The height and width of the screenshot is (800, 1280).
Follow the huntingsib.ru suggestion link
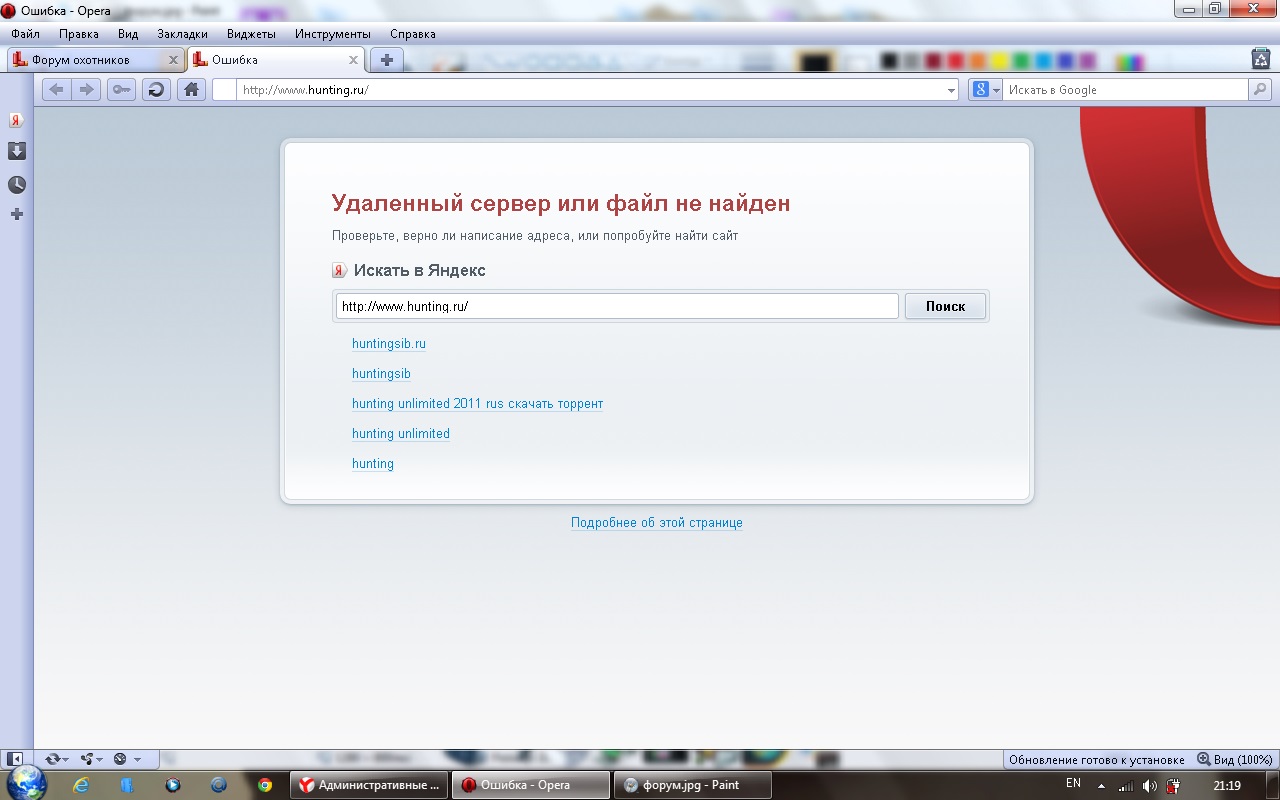click(x=389, y=344)
